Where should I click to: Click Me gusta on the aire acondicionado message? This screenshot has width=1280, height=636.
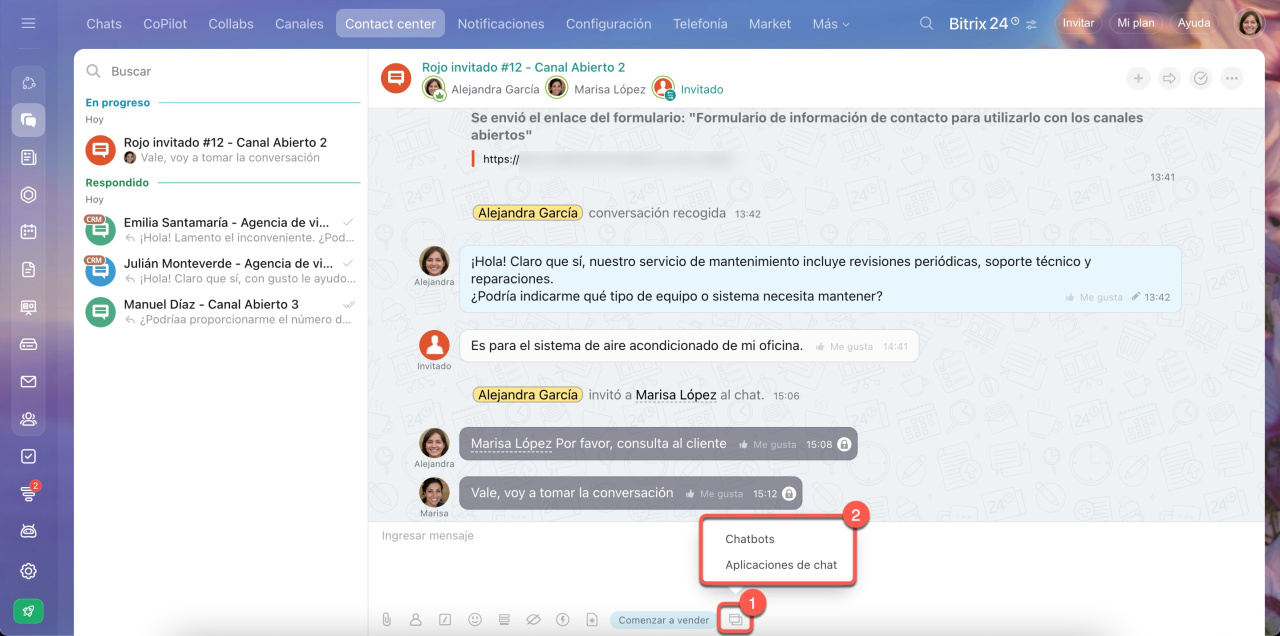pos(845,347)
